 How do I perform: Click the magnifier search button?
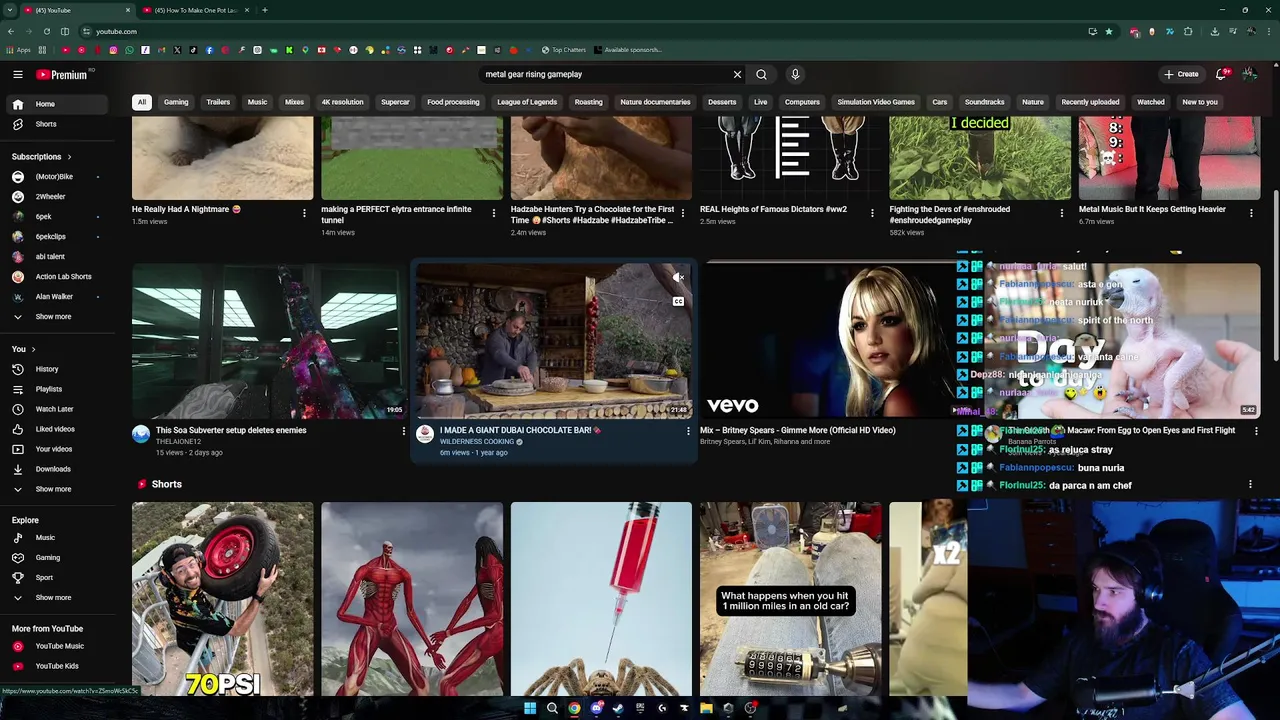(x=761, y=74)
